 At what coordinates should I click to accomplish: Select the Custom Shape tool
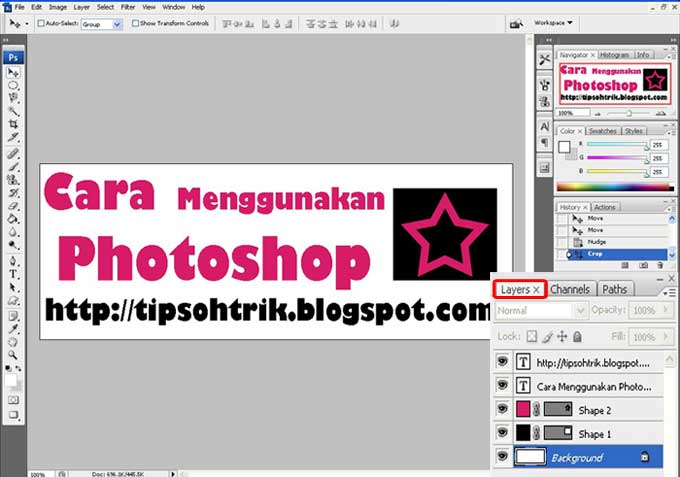[13, 300]
